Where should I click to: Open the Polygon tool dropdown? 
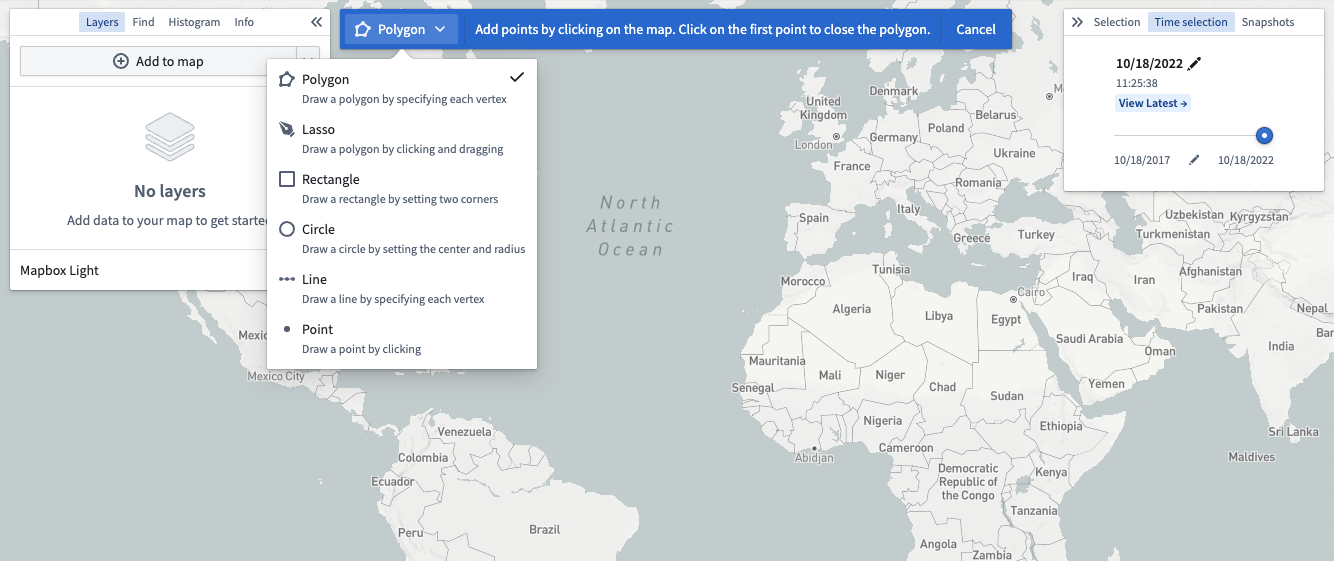[401, 30]
